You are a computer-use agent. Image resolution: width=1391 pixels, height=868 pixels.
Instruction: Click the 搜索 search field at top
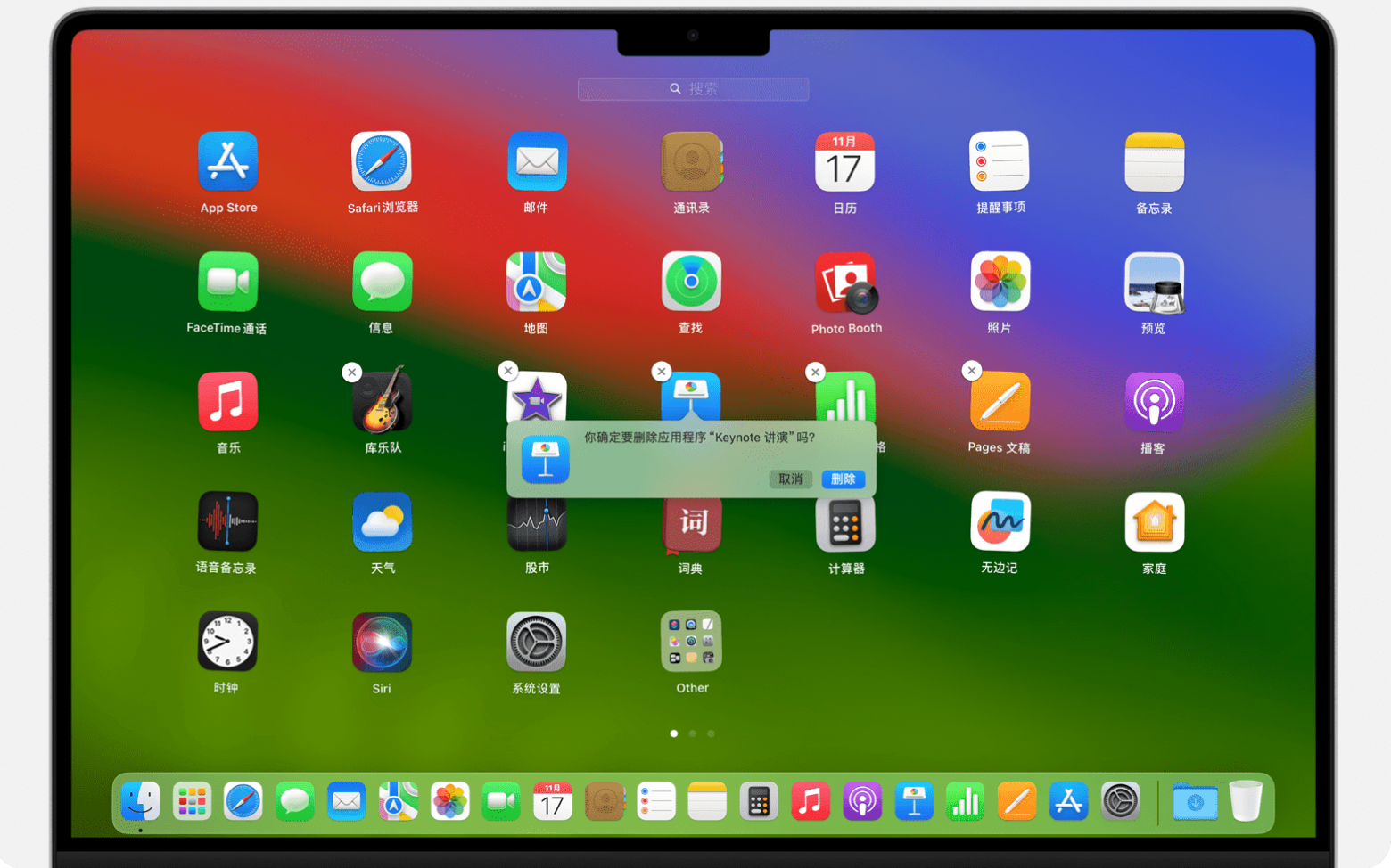(x=693, y=89)
